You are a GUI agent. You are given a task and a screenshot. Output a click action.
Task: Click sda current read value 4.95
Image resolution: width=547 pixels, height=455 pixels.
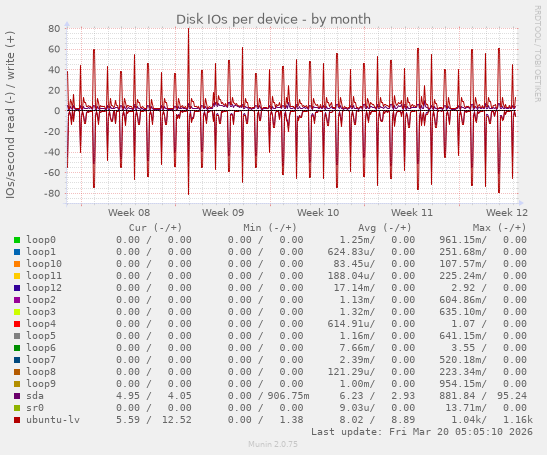pos(128,396)
